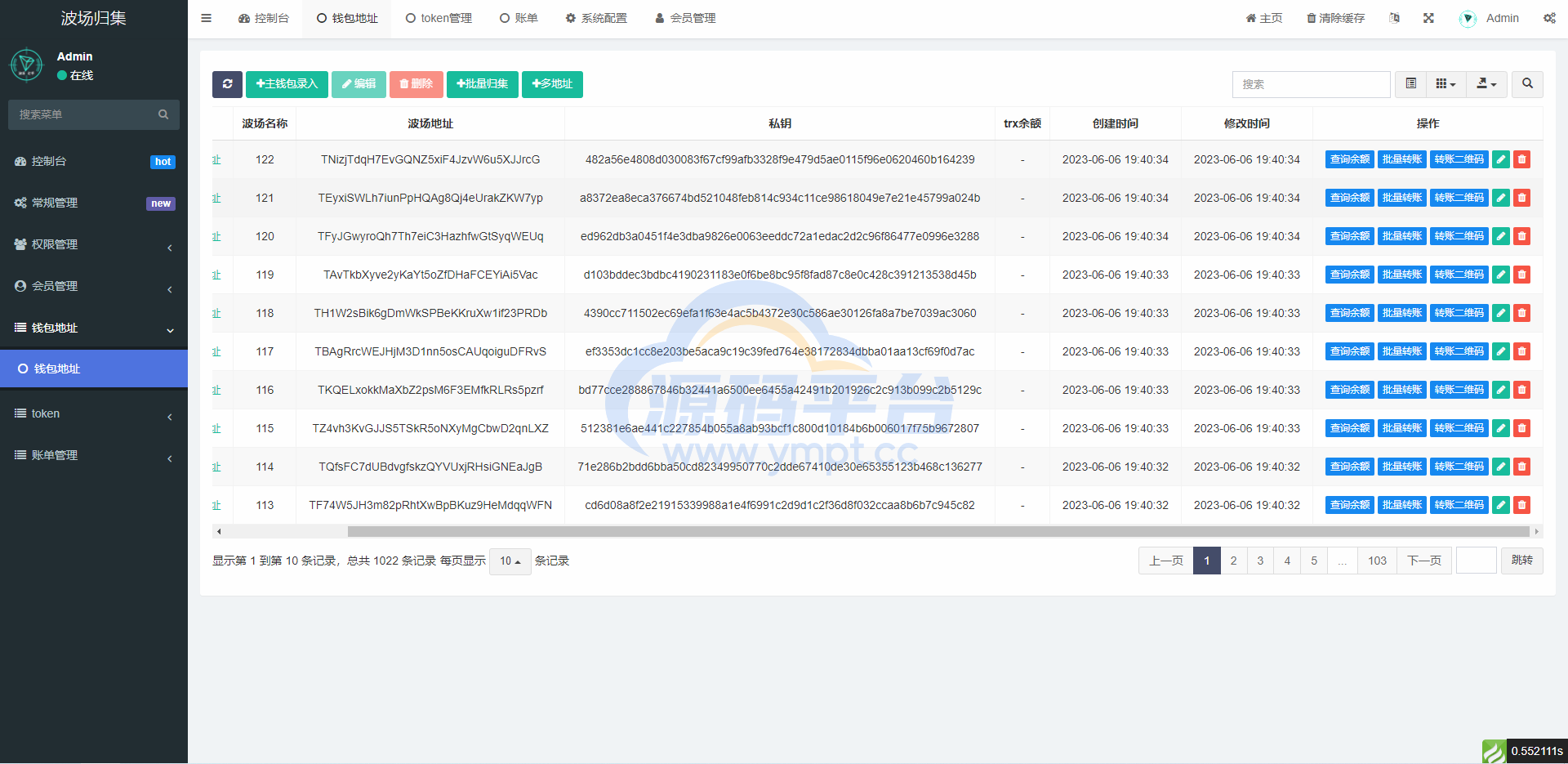Click 清除缓存 to clear cache
Image resolution: width=1568 pixels, height=764 pixels.
coord(1335,18)
